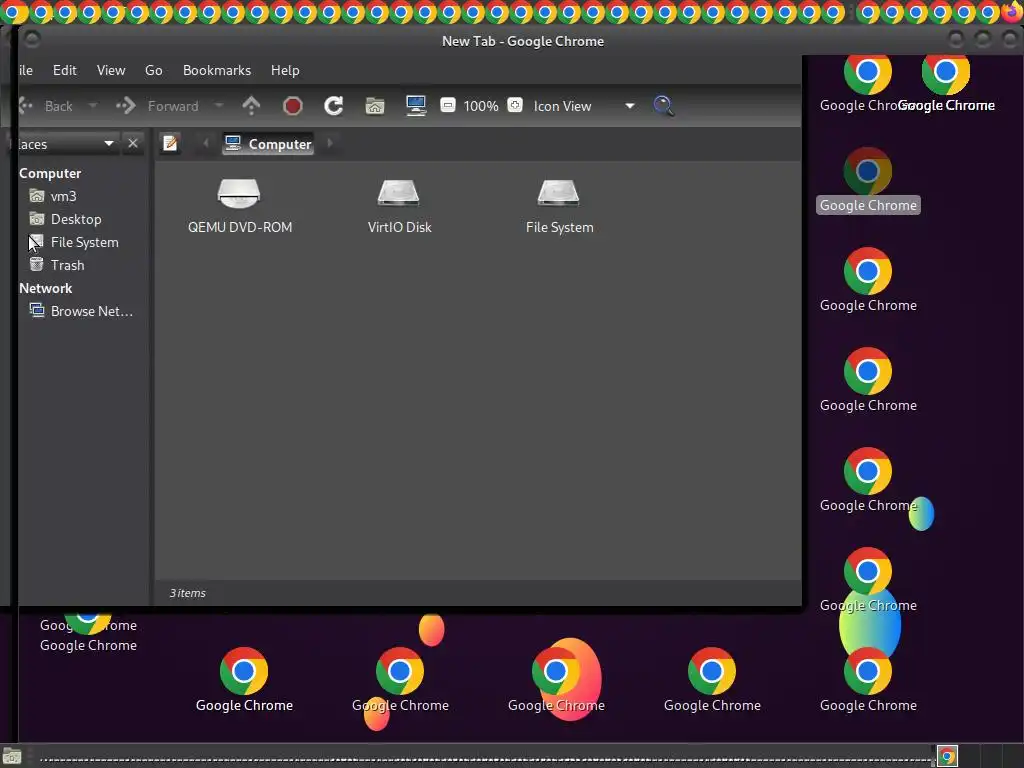The width and height of the screenshot is (1024, 768).
Task: Click the Network sidebar heading
Action: 46,288
